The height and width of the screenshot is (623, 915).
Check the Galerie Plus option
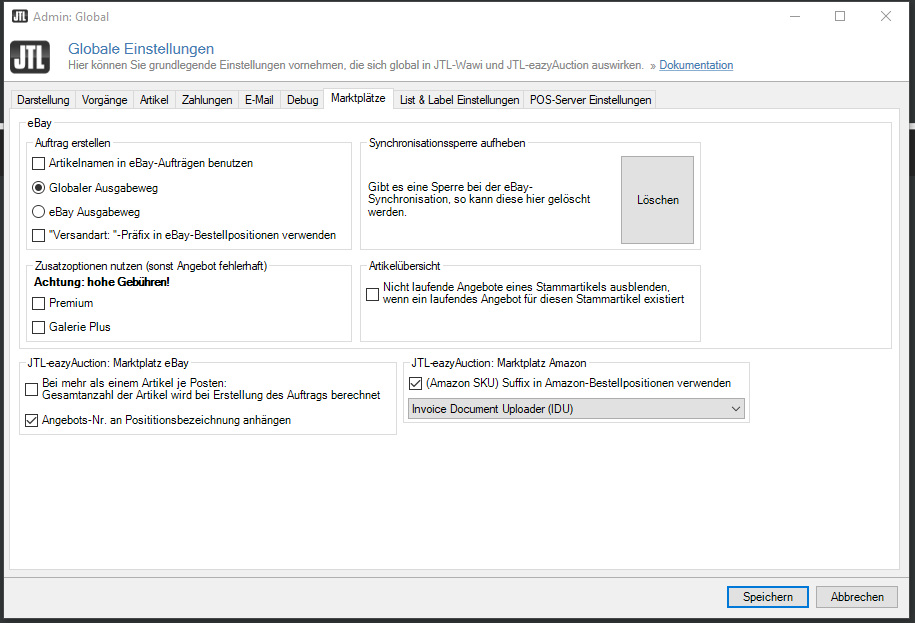(x=38, y=326)
